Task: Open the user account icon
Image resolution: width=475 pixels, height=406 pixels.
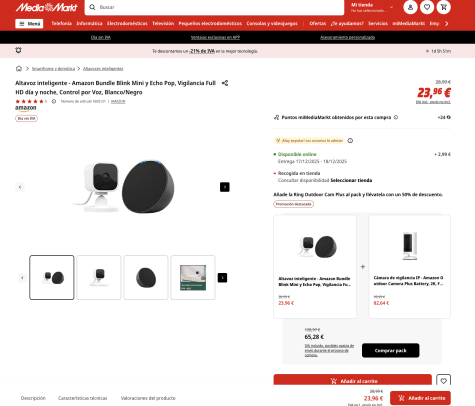Action: 410,7
